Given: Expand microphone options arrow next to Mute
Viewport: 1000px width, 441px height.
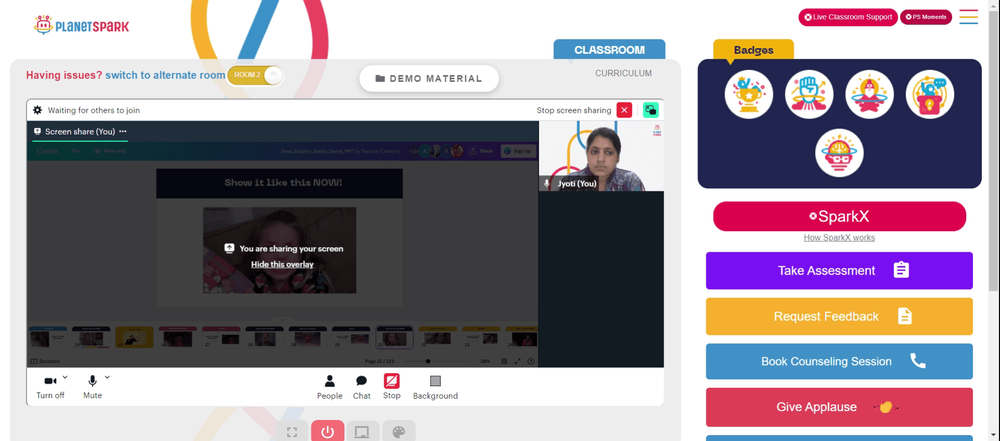Looking at the screenshot, I should 107,377.
